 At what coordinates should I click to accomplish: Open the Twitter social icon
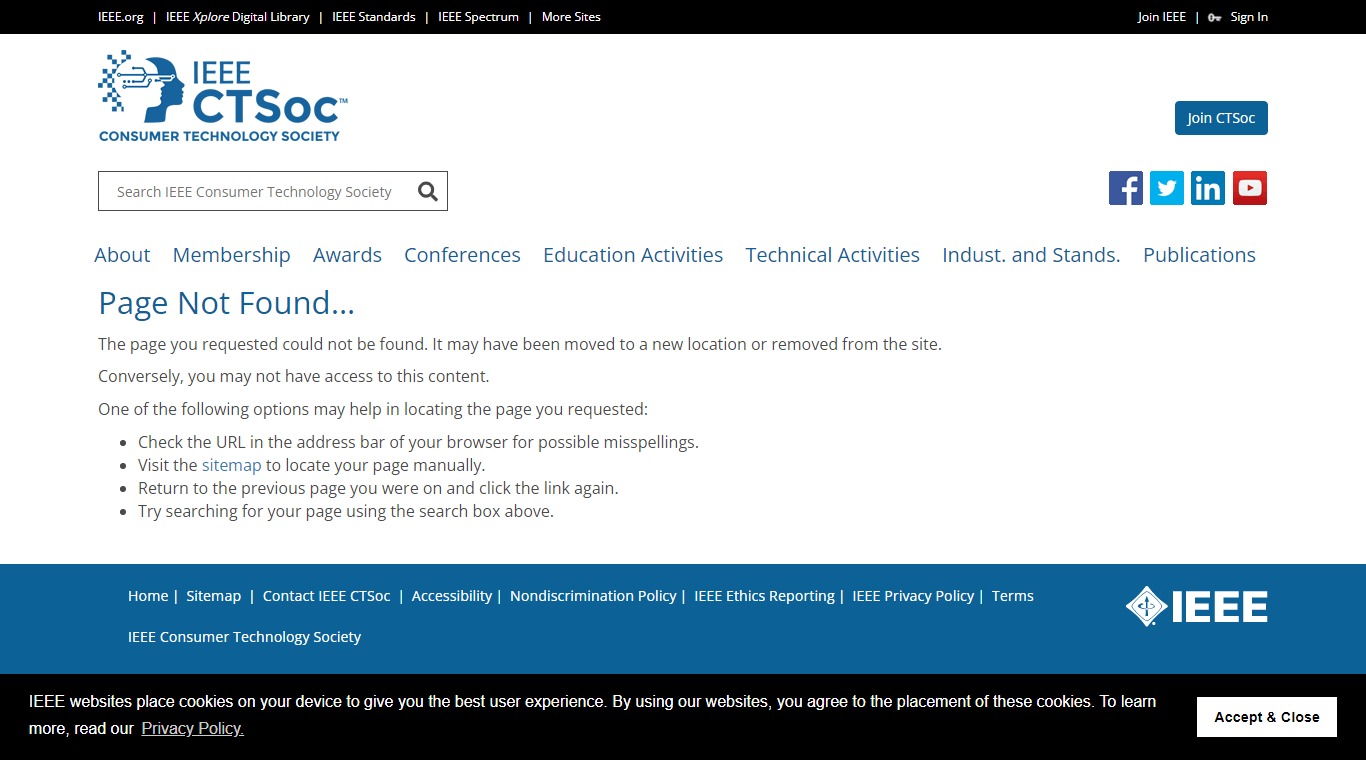(1166, 188)
